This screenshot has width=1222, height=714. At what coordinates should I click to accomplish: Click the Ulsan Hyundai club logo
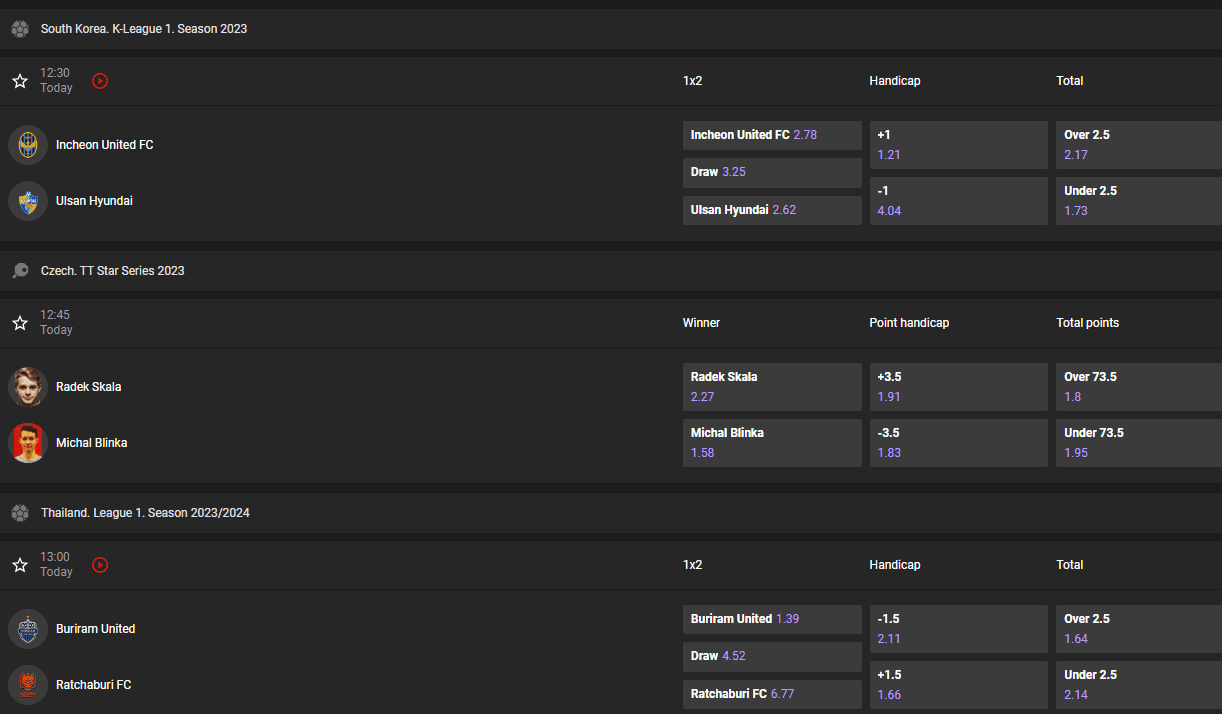click(28, 201)
